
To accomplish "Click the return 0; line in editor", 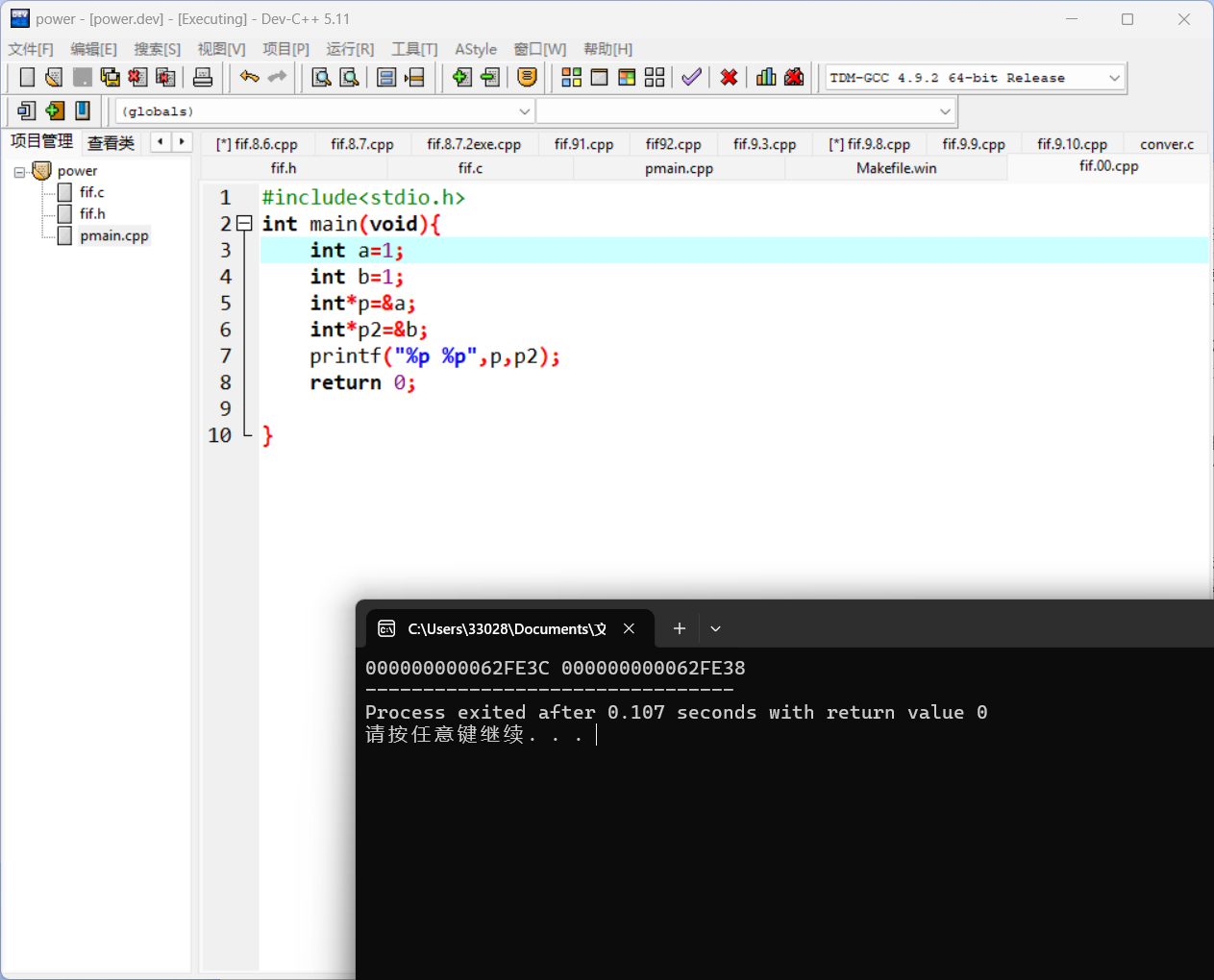I will pos(362,383).
